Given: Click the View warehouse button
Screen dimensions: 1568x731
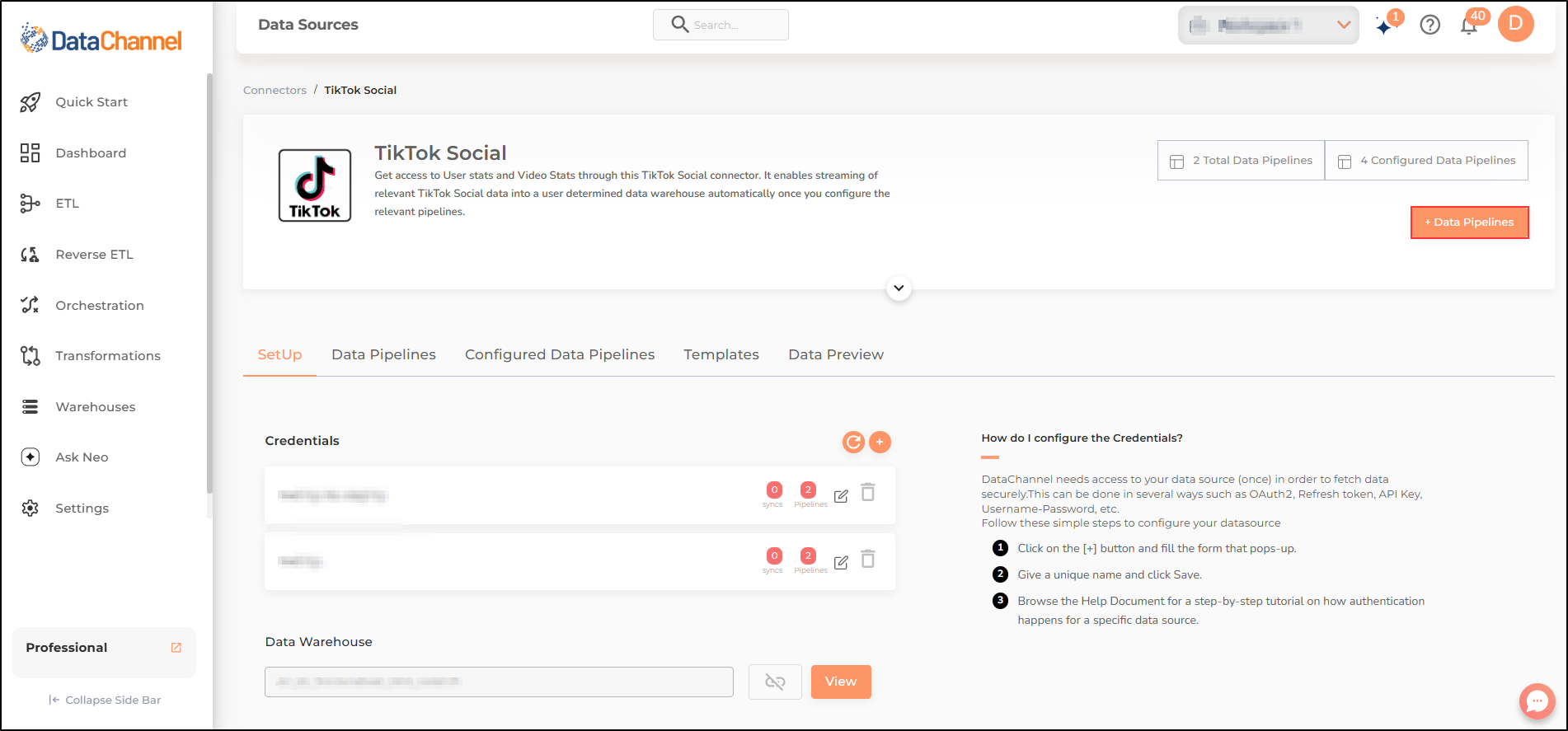Looking at the screenshot, I should tap(841, 682).
